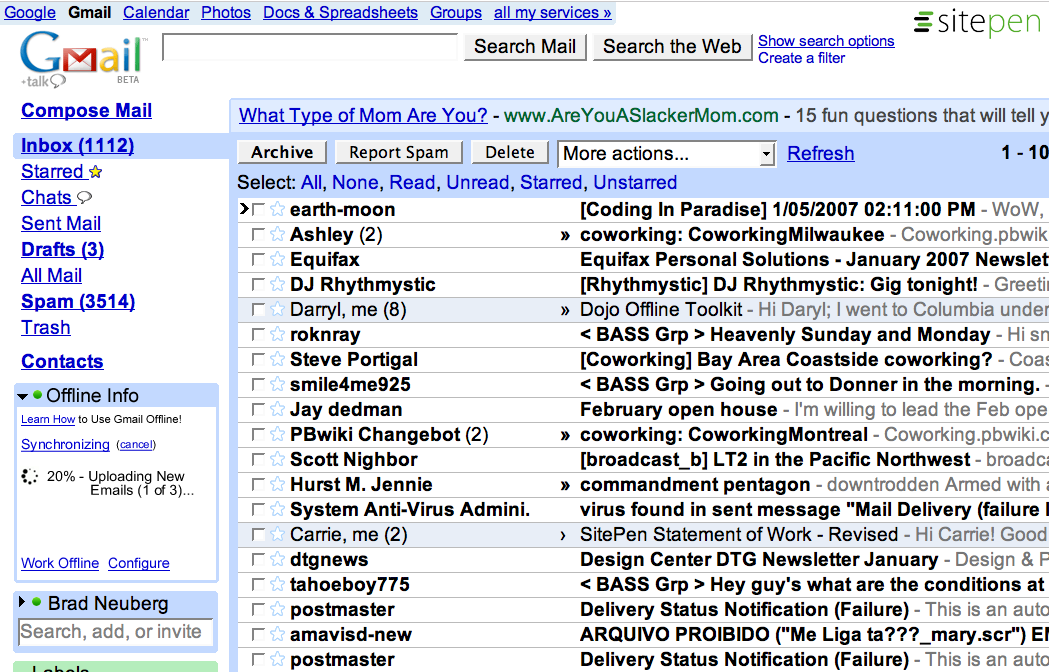Star the amavisd-new email
This screenshot has width=1049, height=672.
[278, 634]
